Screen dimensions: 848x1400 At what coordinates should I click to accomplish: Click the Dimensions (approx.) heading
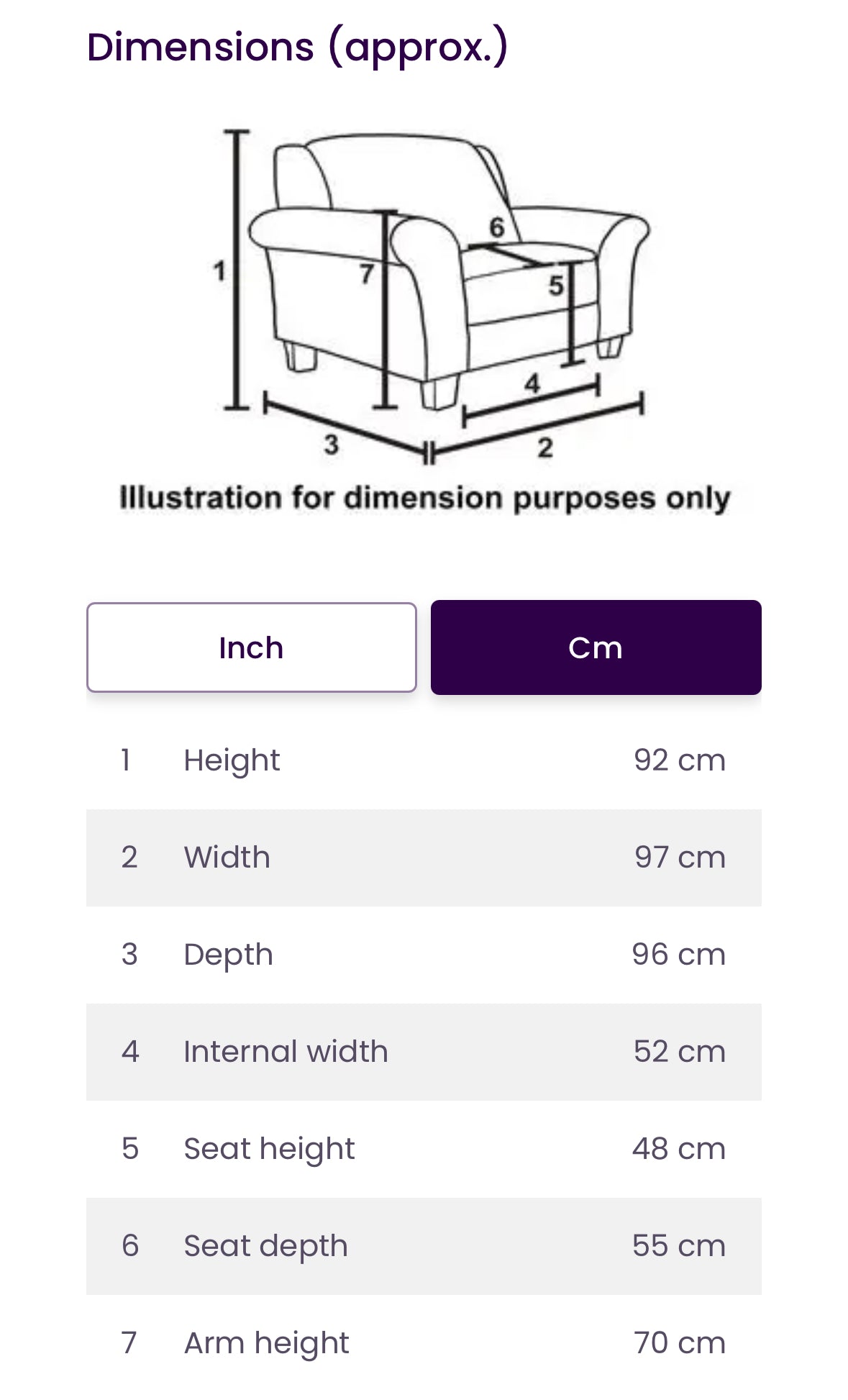[x=297, y=47]
